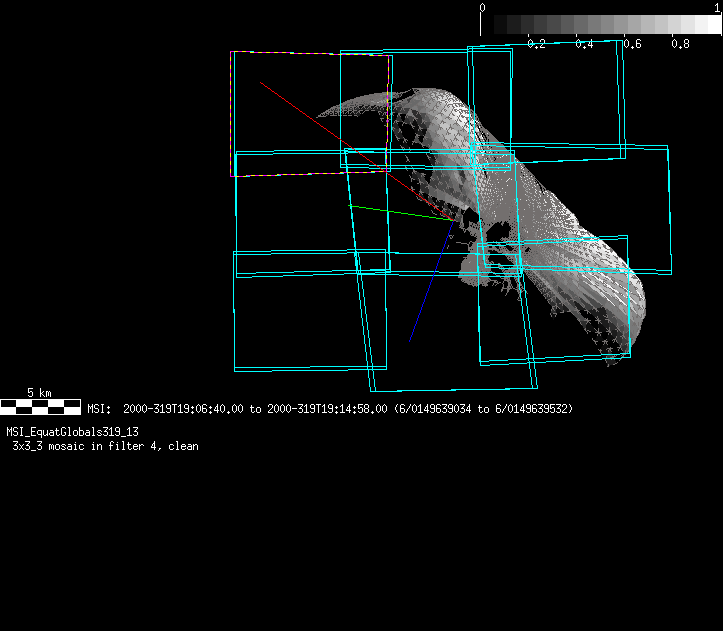Click the 0.6 tick label on color bar
The image size is (723, 631).
click(x=632, y=44)
